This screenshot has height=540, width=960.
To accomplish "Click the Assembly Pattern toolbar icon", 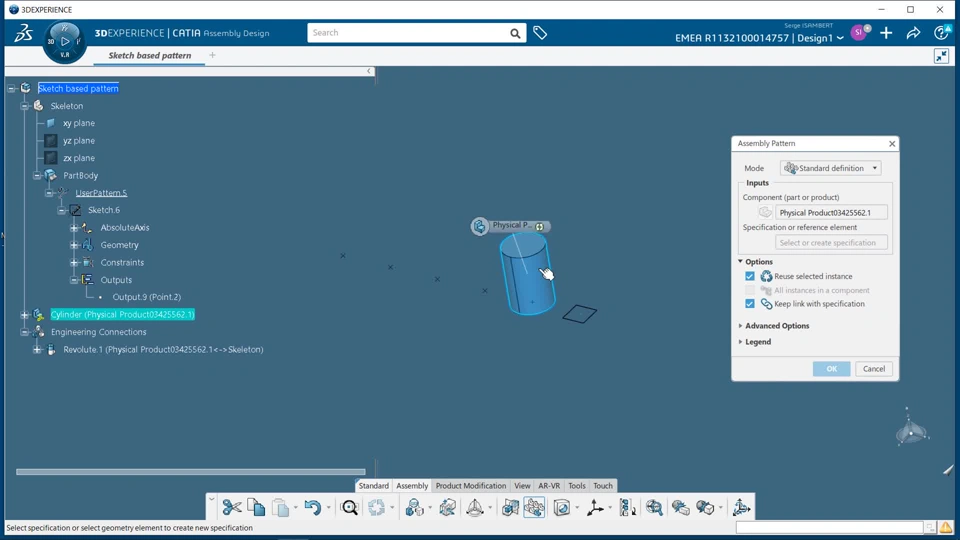I will tap(534, 508).
